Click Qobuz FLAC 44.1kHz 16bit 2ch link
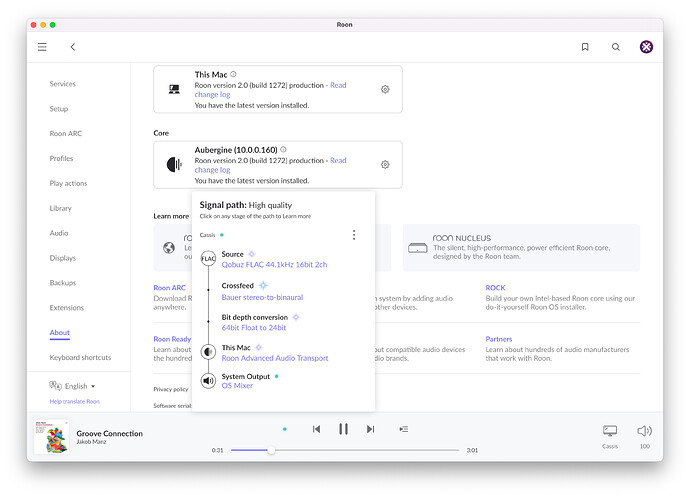690x497 pixels. 274,265
